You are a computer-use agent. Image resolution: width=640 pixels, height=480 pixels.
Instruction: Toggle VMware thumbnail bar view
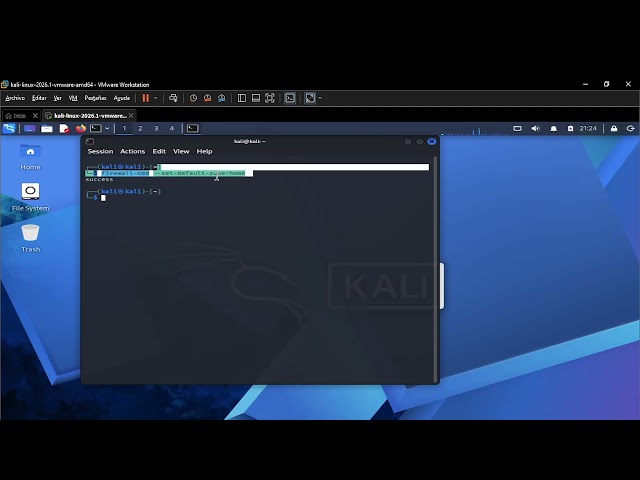(x=256, y=98)
